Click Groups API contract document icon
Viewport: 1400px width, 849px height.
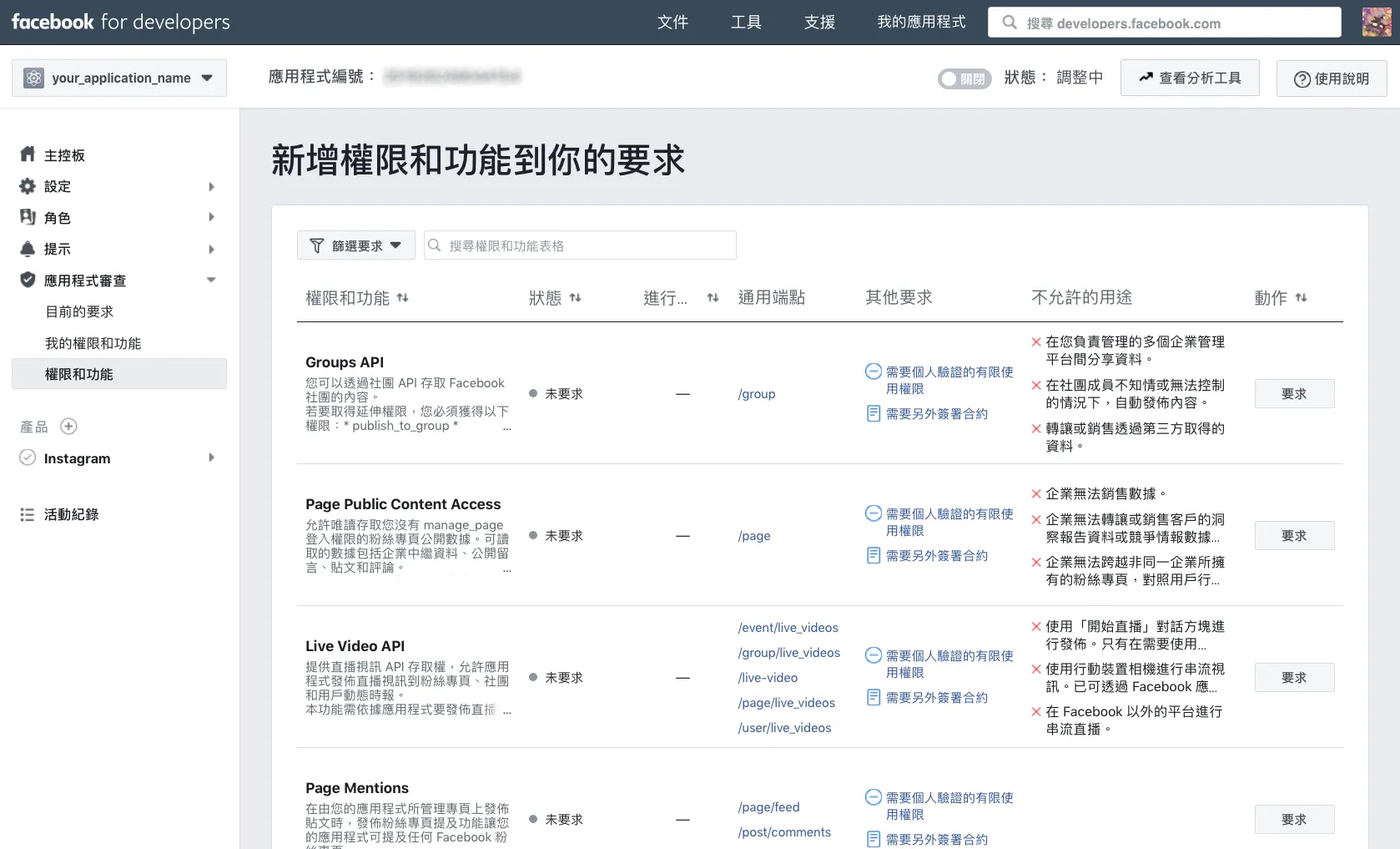(x=874, y=413)
